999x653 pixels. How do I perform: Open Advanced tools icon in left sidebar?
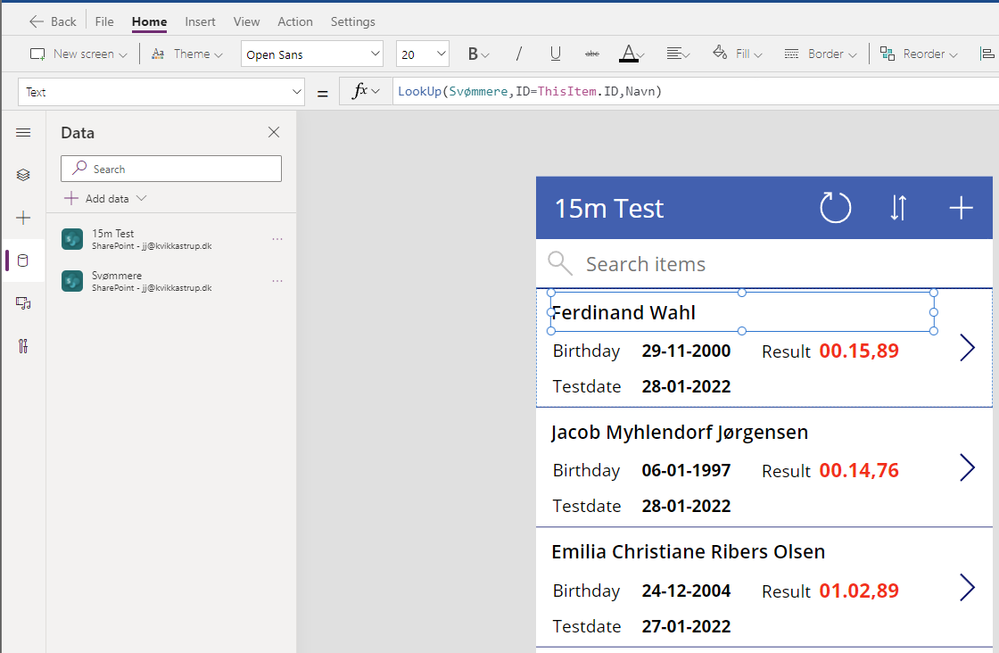[x=23, y=346]
